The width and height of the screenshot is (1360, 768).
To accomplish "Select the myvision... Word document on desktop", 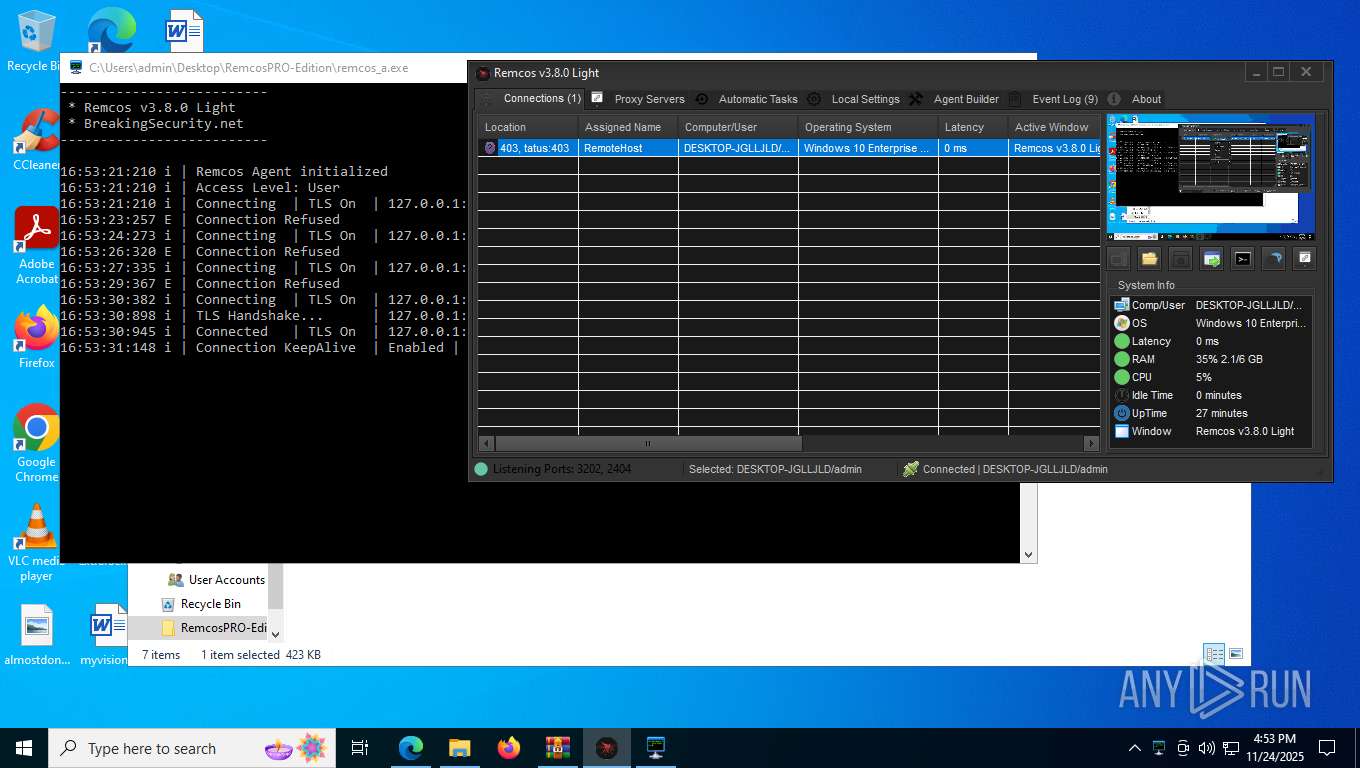I will pyautogui.click(x=104, y=636).
